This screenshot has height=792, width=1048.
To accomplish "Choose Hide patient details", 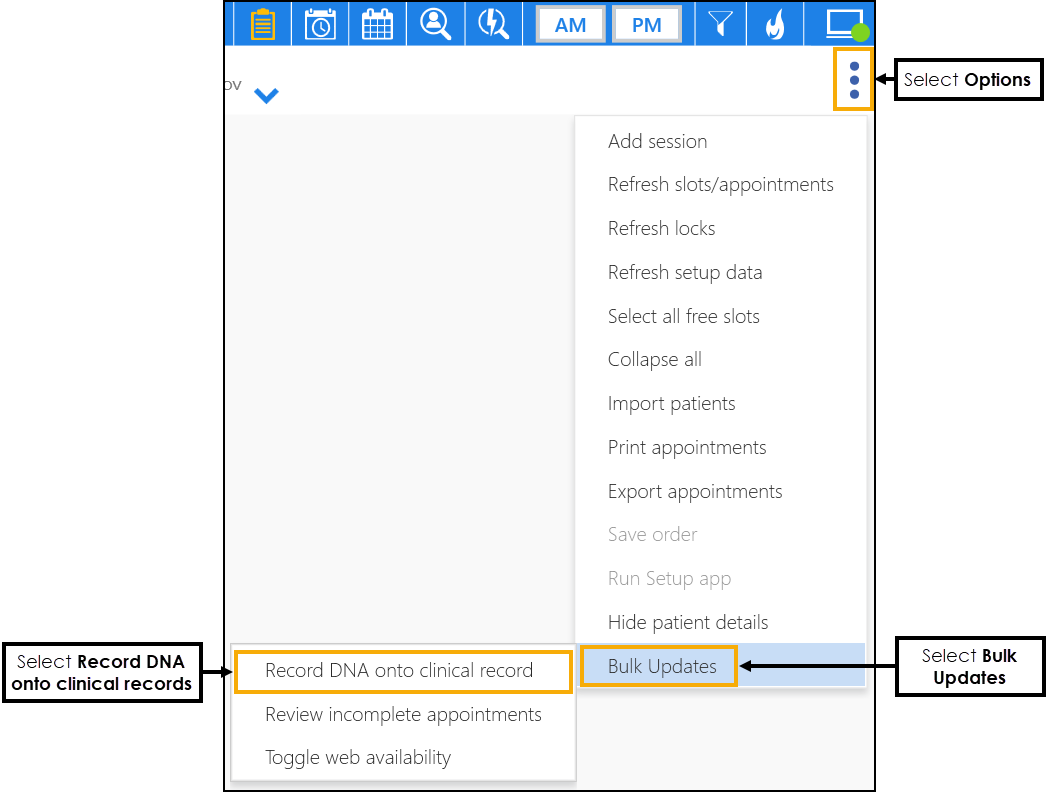I will pyautogui.click(x=688, y=623).
